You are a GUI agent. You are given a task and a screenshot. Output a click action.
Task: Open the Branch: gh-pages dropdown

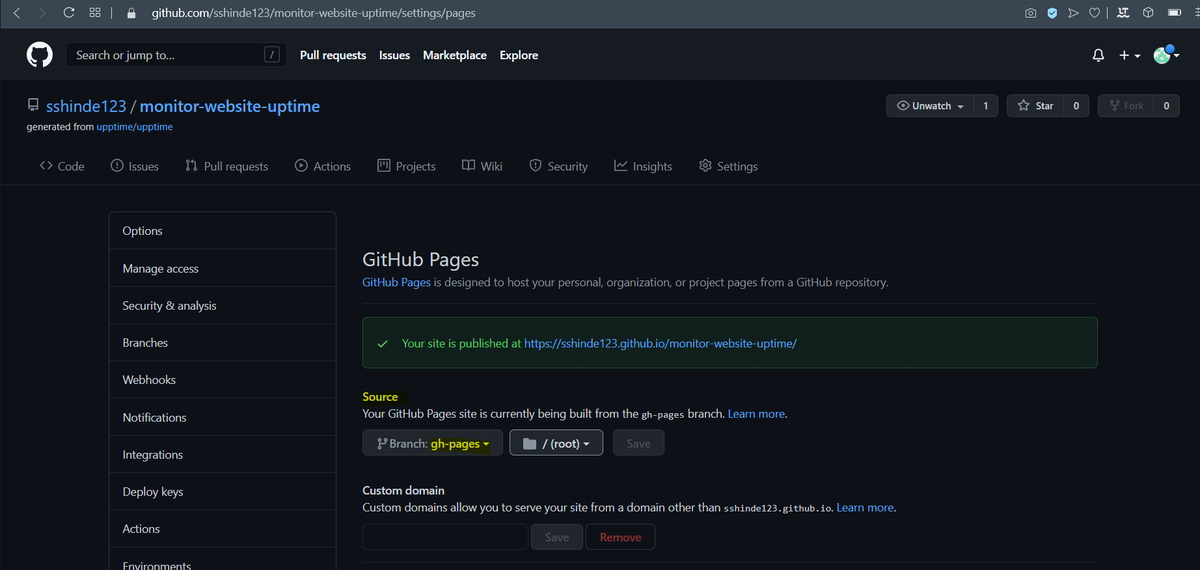pos(433,443)
